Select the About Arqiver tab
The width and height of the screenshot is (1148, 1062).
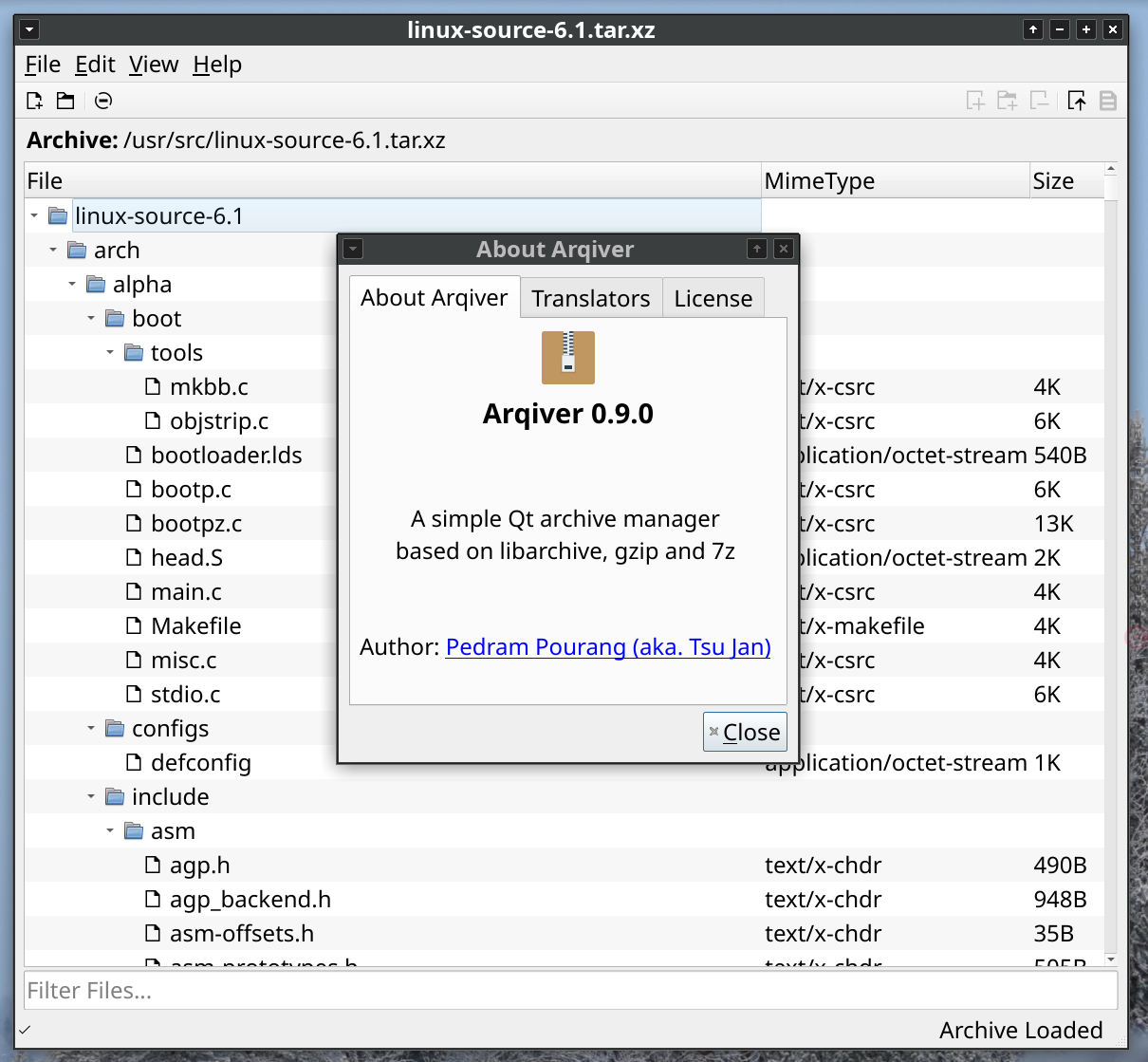point(435,297)
